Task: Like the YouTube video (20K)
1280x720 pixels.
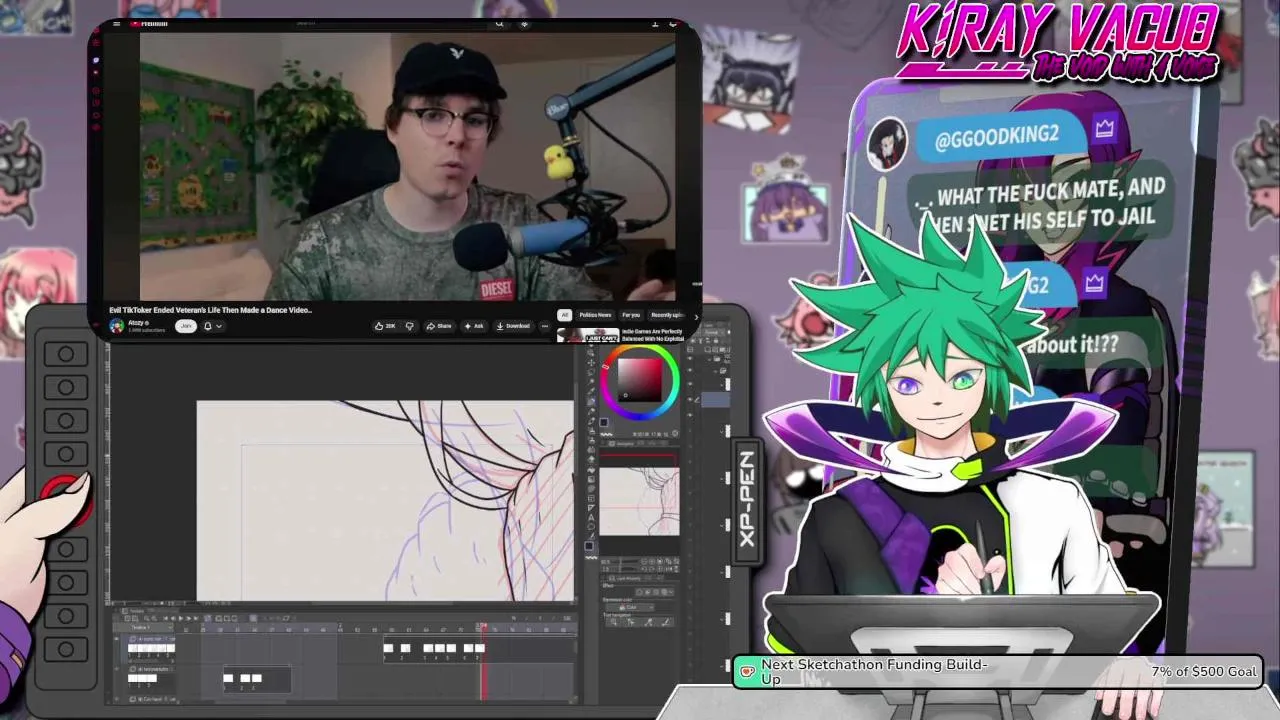Action: tap(384, 326)
